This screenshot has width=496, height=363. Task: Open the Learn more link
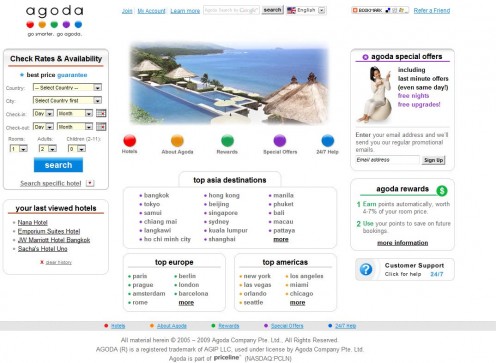[185, 11]
